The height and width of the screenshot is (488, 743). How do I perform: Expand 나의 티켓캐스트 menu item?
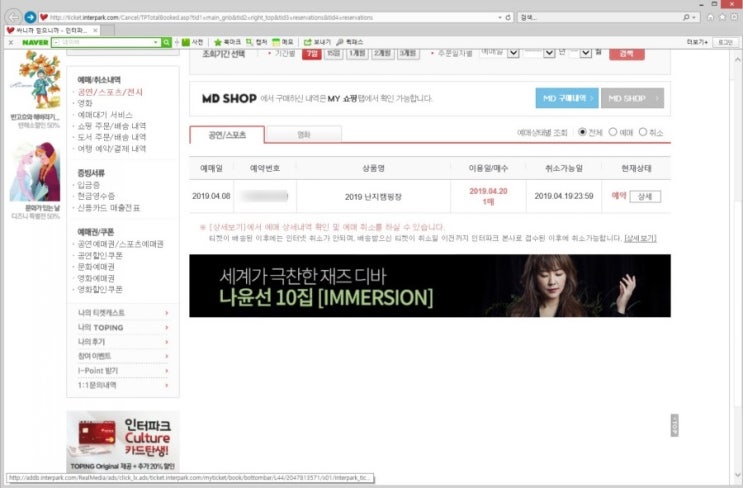pyautogui.click(x=123, y=313)
